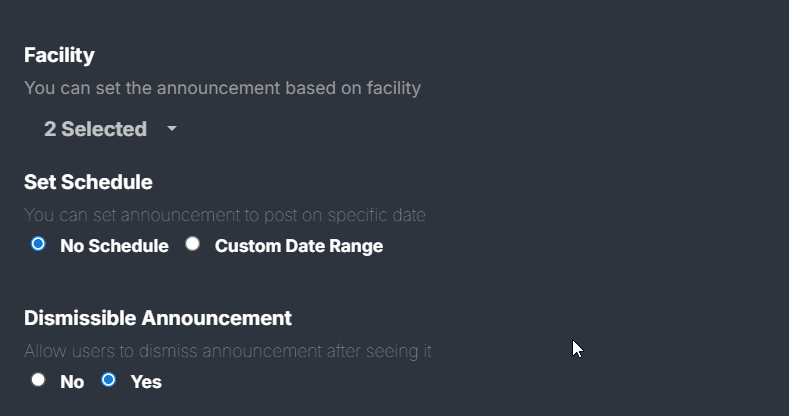The image size is (789, 416).
Task: Click the "No Schedule" label text
Action: pos(114,246)
